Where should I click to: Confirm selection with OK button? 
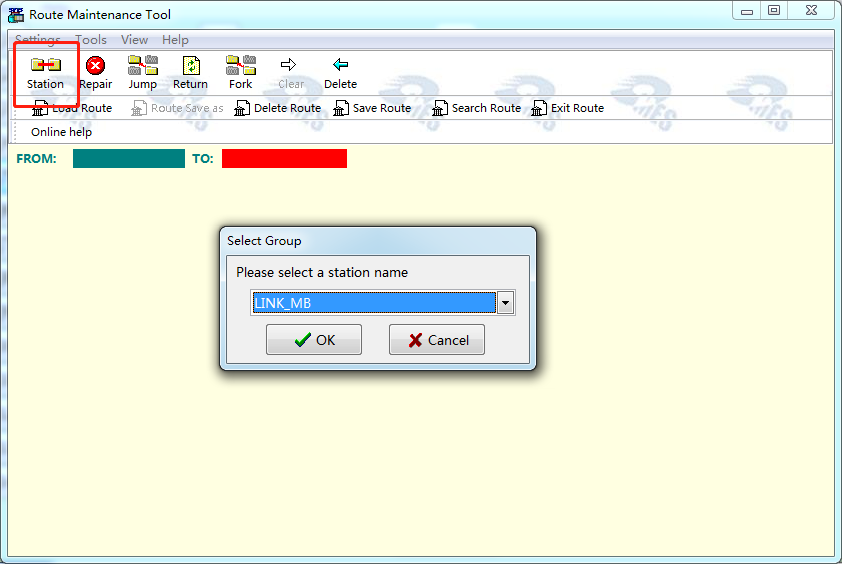314,340
